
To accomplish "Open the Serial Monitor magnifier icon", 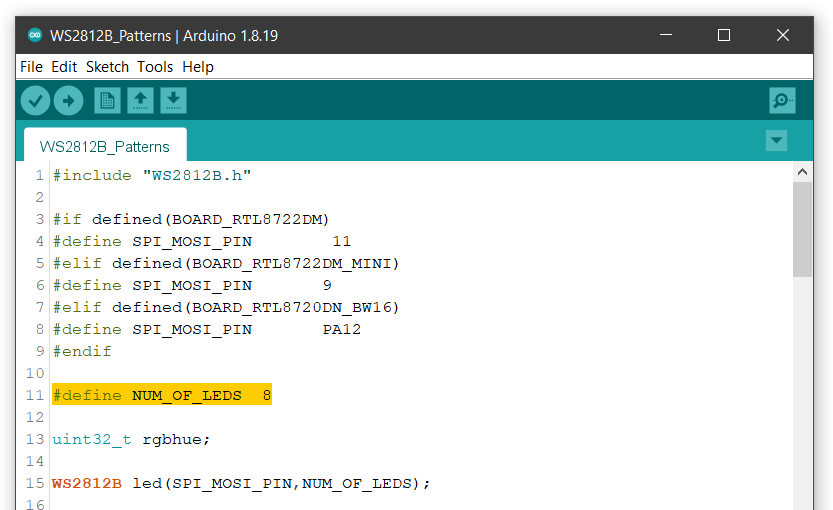I will coord(782,100).
